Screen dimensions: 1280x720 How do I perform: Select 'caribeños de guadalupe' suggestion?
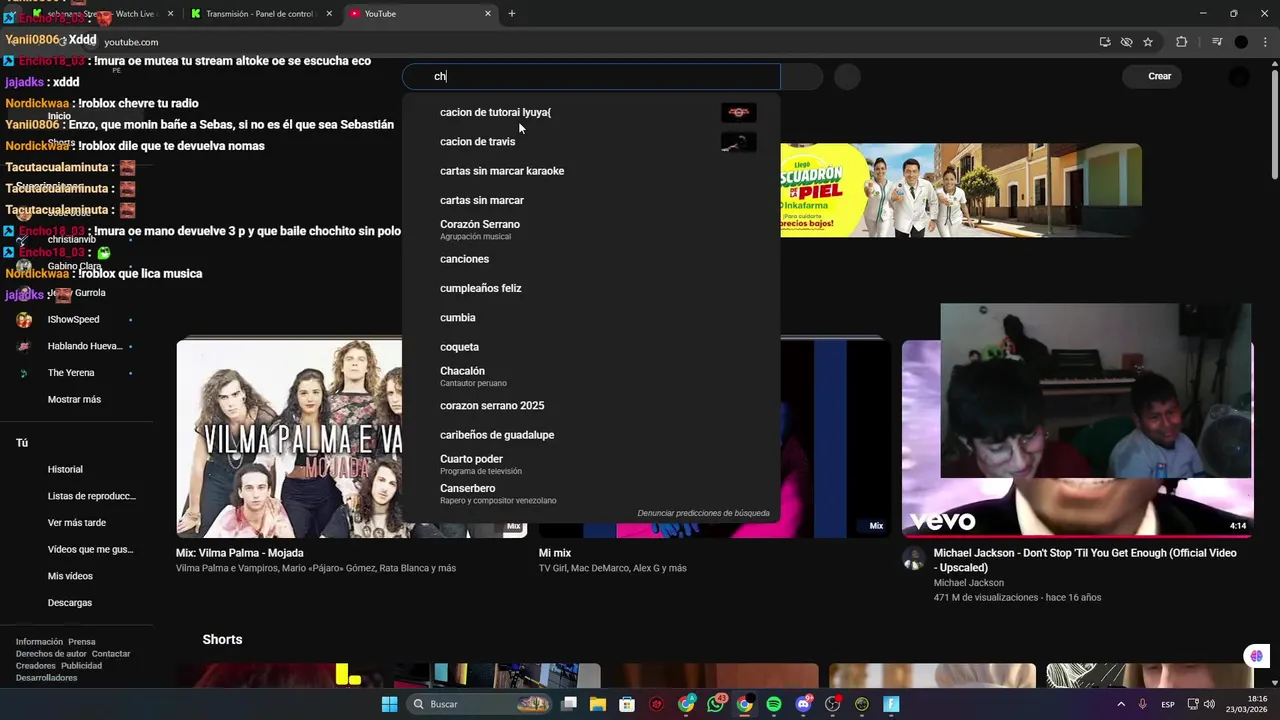point(591,435)
